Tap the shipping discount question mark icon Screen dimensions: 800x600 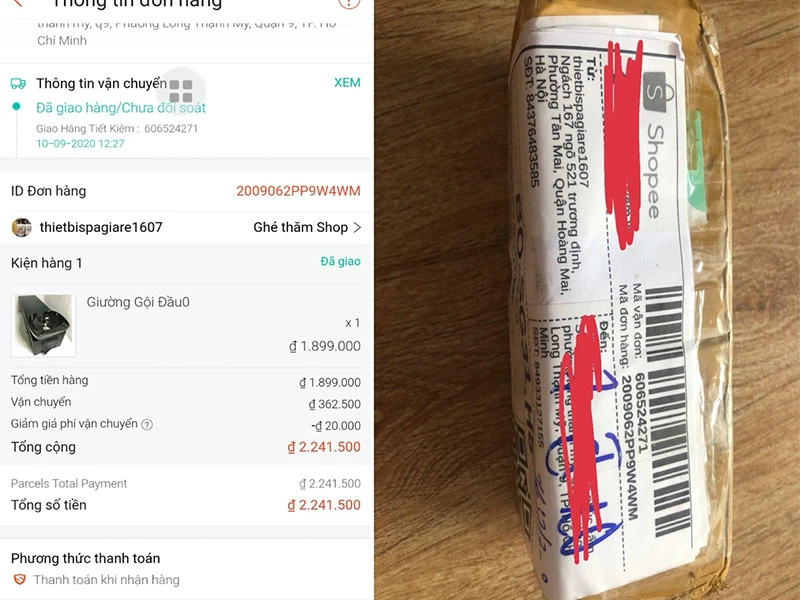point(147,424)
